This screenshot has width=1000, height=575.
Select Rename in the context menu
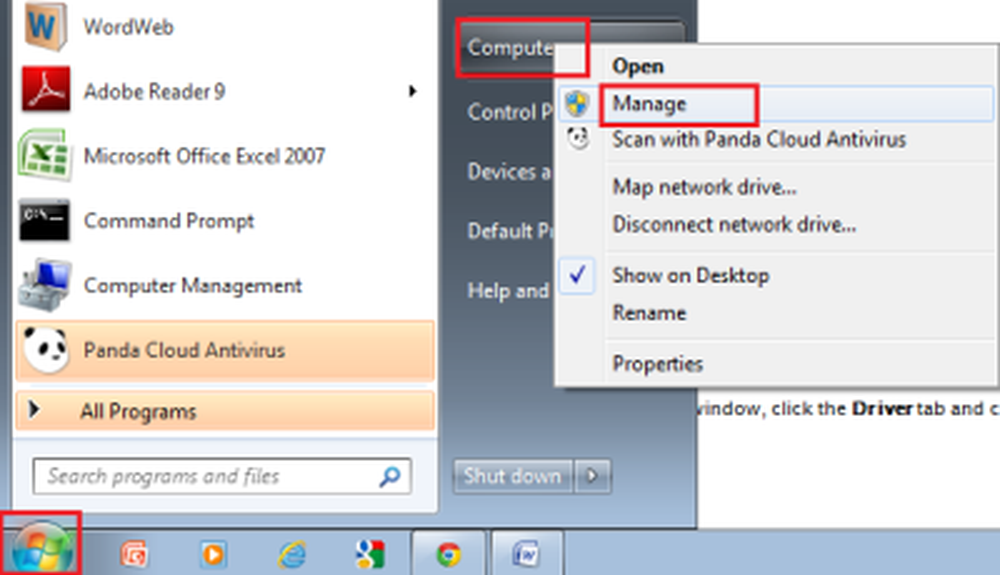pos(649,313)
